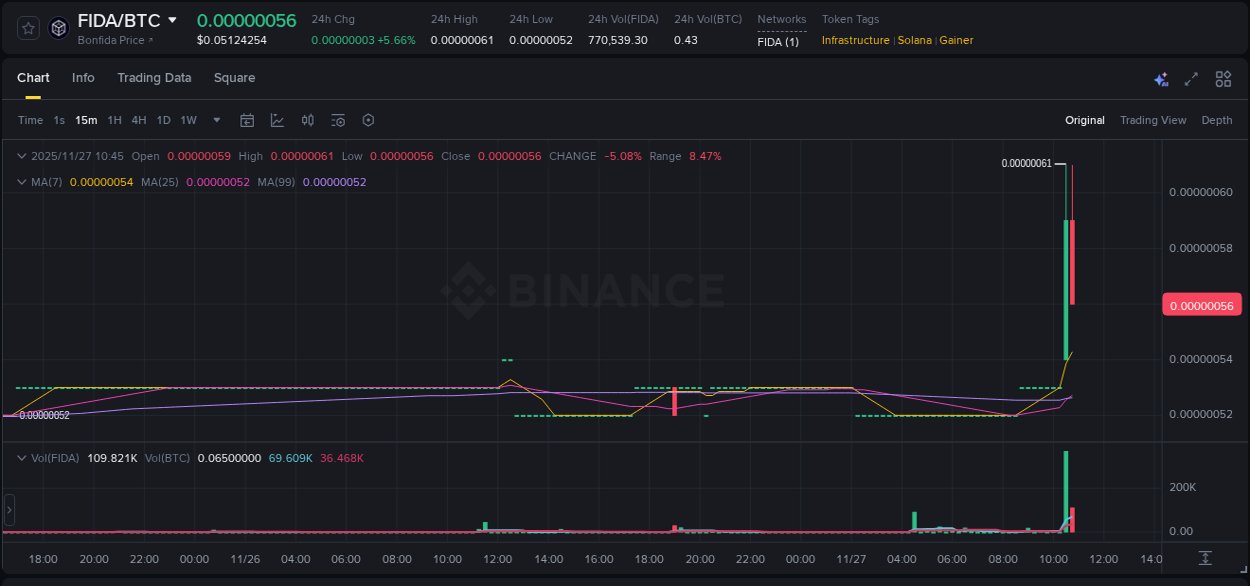Open indicator list settings icon

(x=337, y=120)
